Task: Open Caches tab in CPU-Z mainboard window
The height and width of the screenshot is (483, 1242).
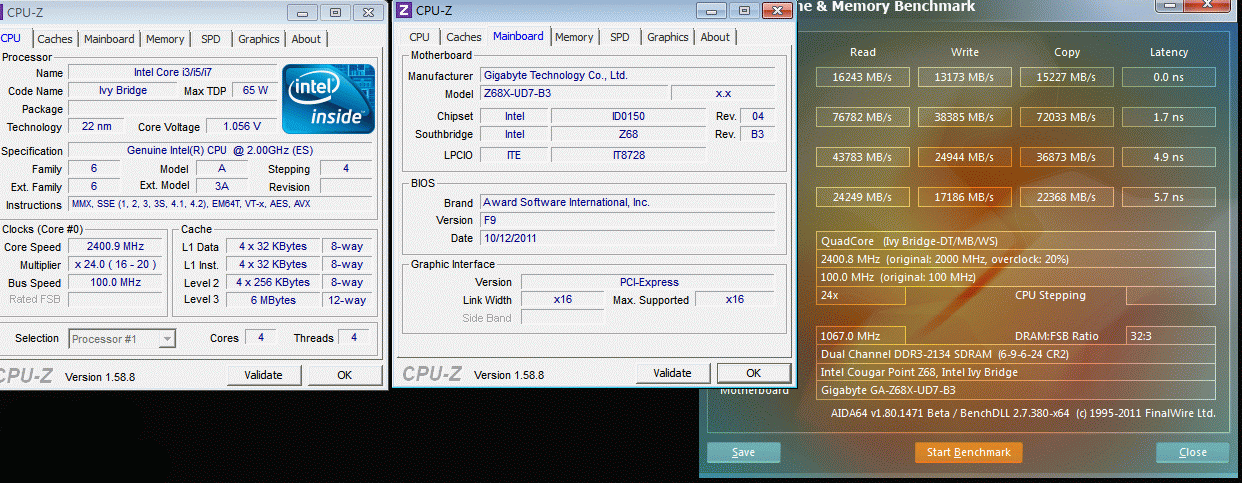Action: (464, 37)
